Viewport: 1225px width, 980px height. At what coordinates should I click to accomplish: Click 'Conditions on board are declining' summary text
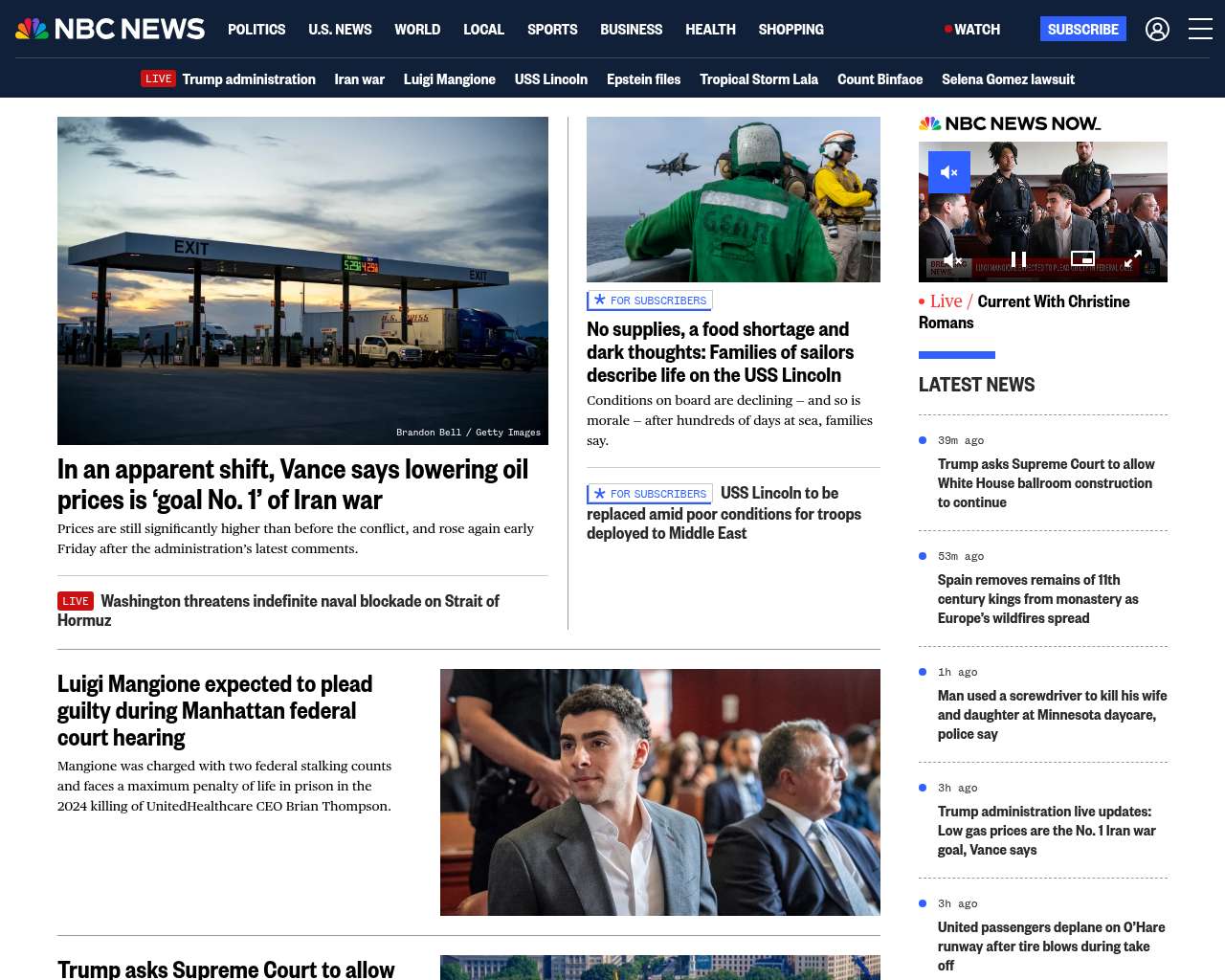(729, 420)
